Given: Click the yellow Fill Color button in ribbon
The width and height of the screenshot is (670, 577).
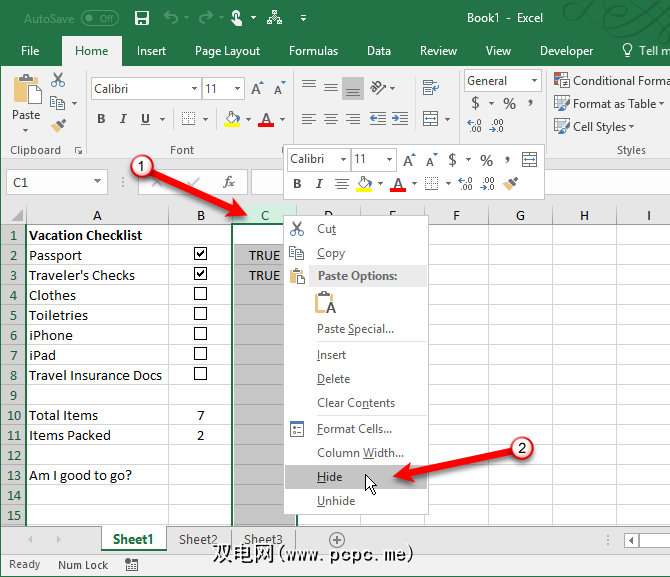Looking at the screenshot, I should 232,119.
